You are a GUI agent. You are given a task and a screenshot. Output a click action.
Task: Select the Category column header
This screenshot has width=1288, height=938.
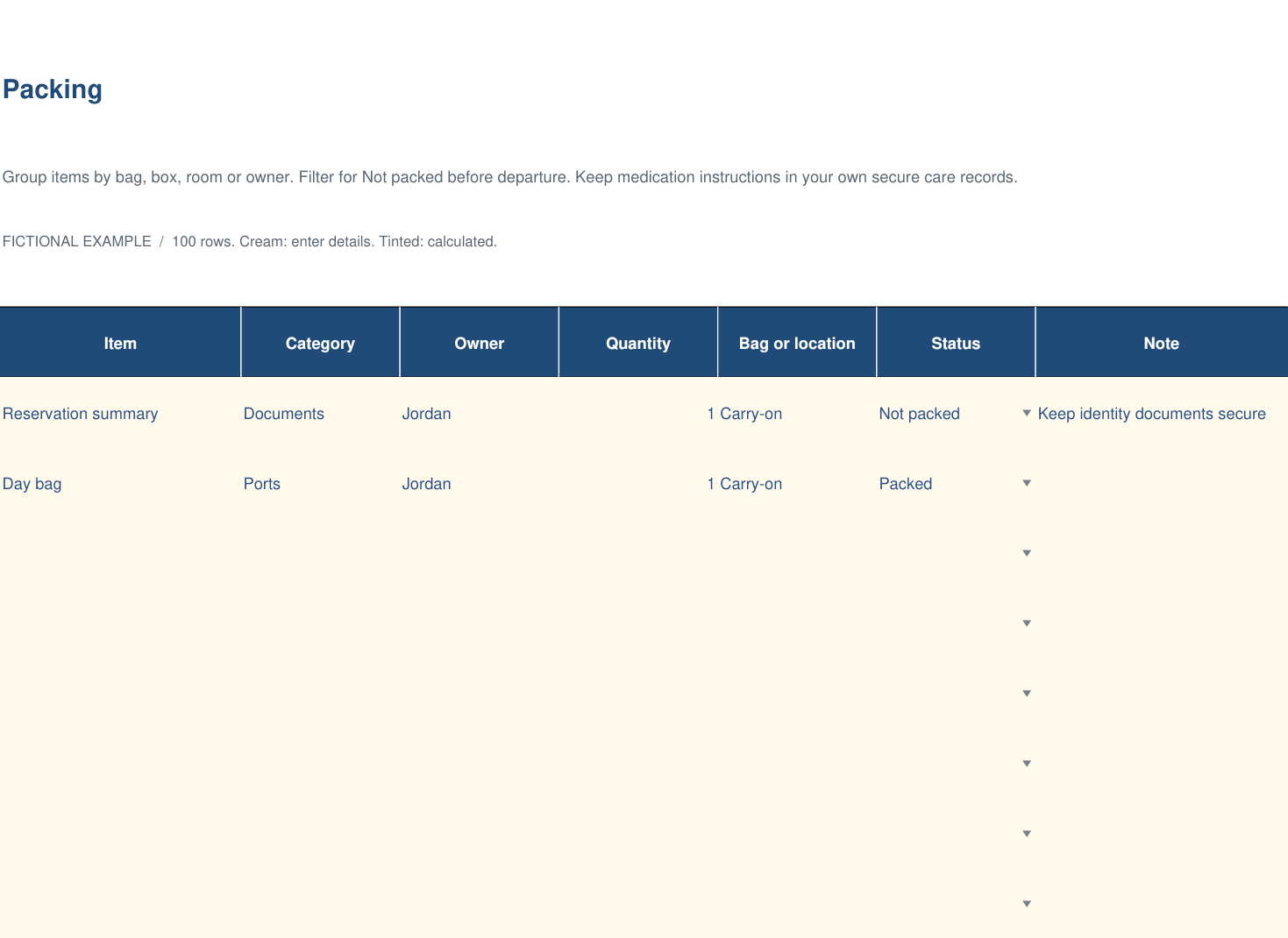pos(320,343)
